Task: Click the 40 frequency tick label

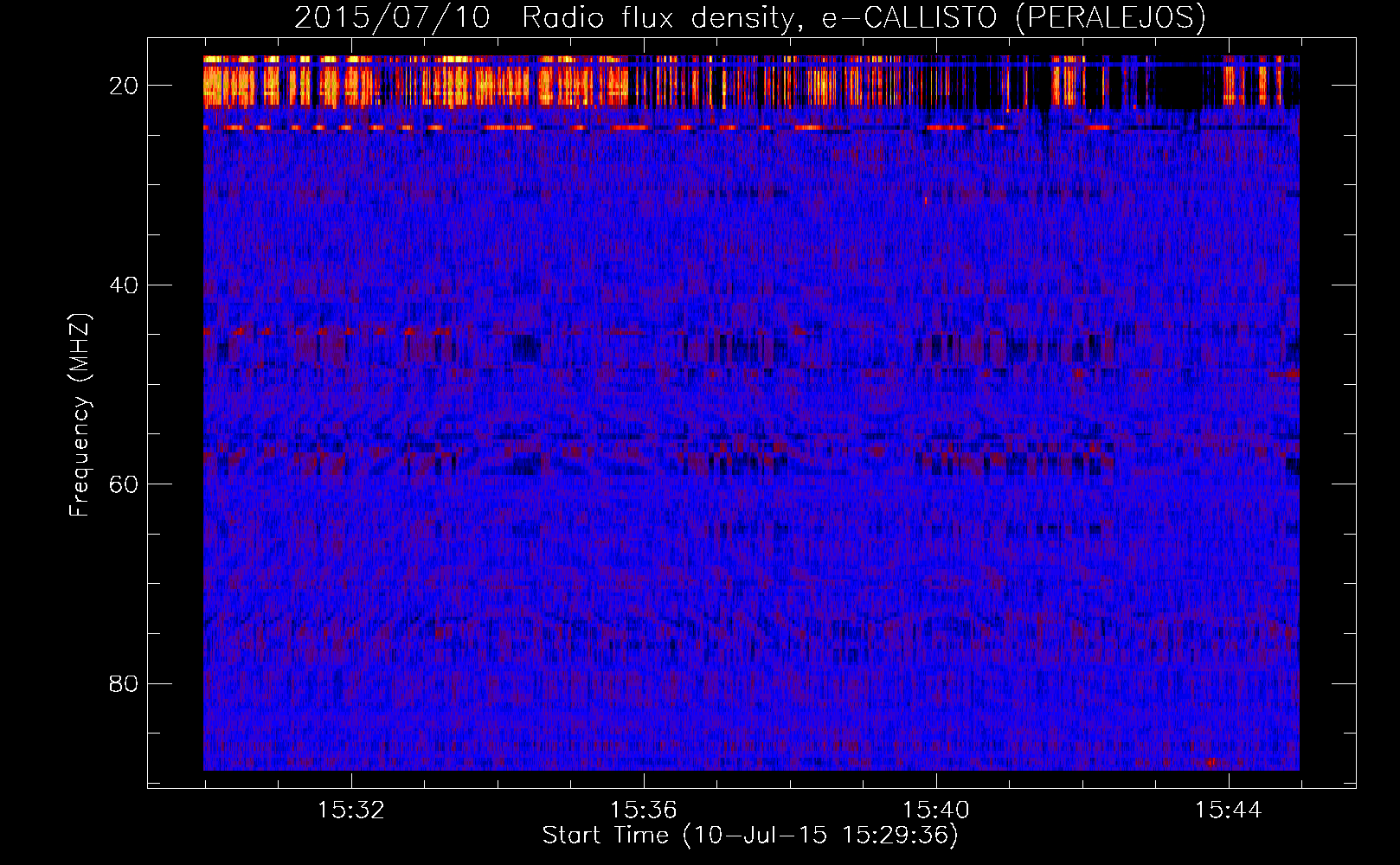Action: click(x=124, y=285)
